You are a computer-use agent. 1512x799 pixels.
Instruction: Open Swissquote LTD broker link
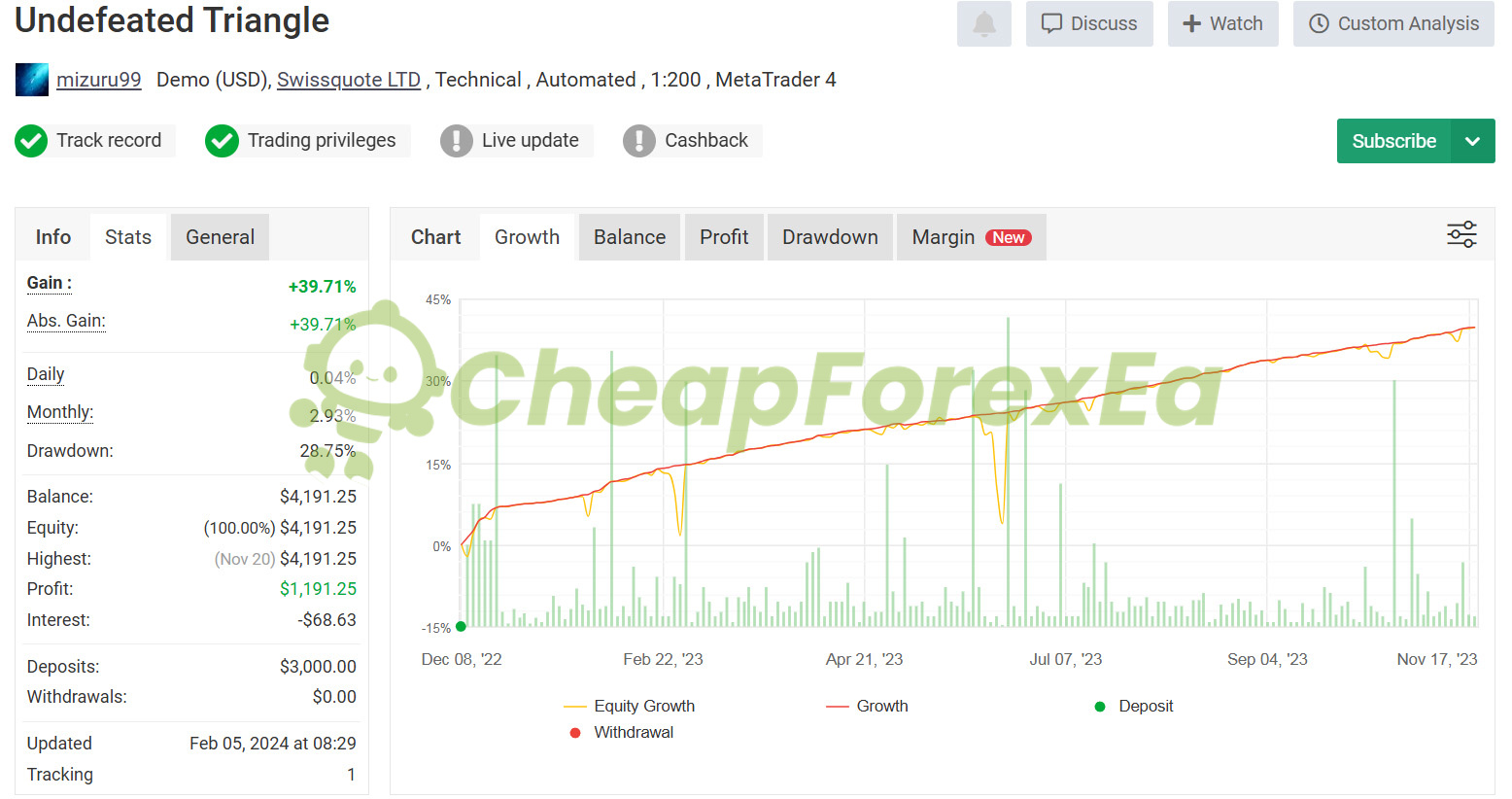[349, 80]
